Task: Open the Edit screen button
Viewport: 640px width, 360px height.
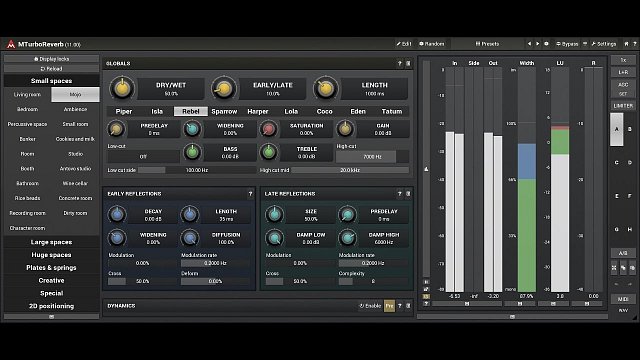Action: [x=404, y=44]
